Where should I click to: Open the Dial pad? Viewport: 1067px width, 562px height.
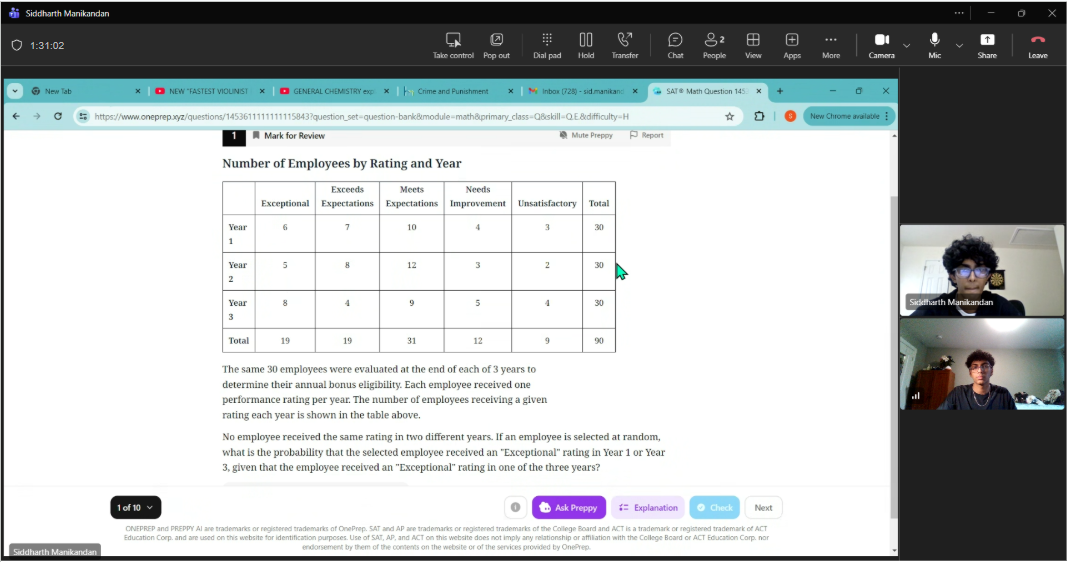547,46
